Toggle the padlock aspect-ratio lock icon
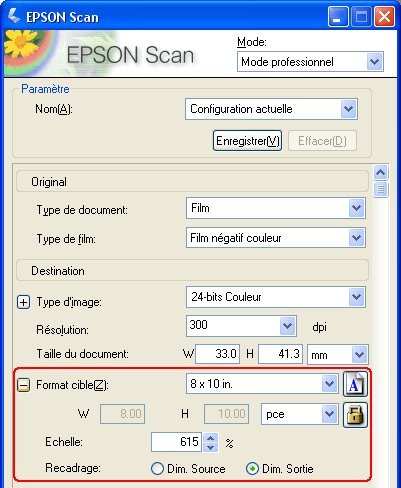 (x=355, y=415)
